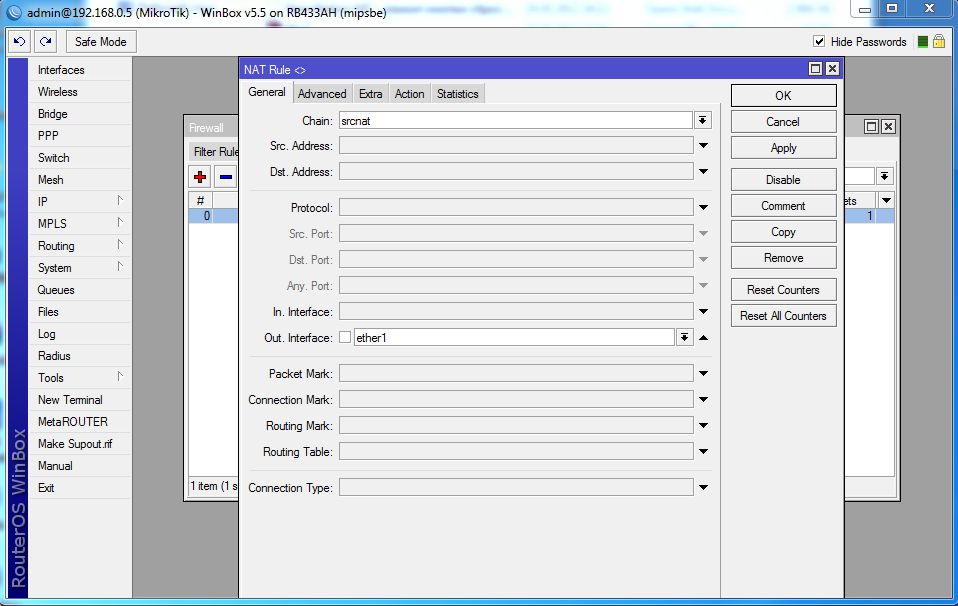
Task: Open the Chain dropdown list
Action: 703,120
